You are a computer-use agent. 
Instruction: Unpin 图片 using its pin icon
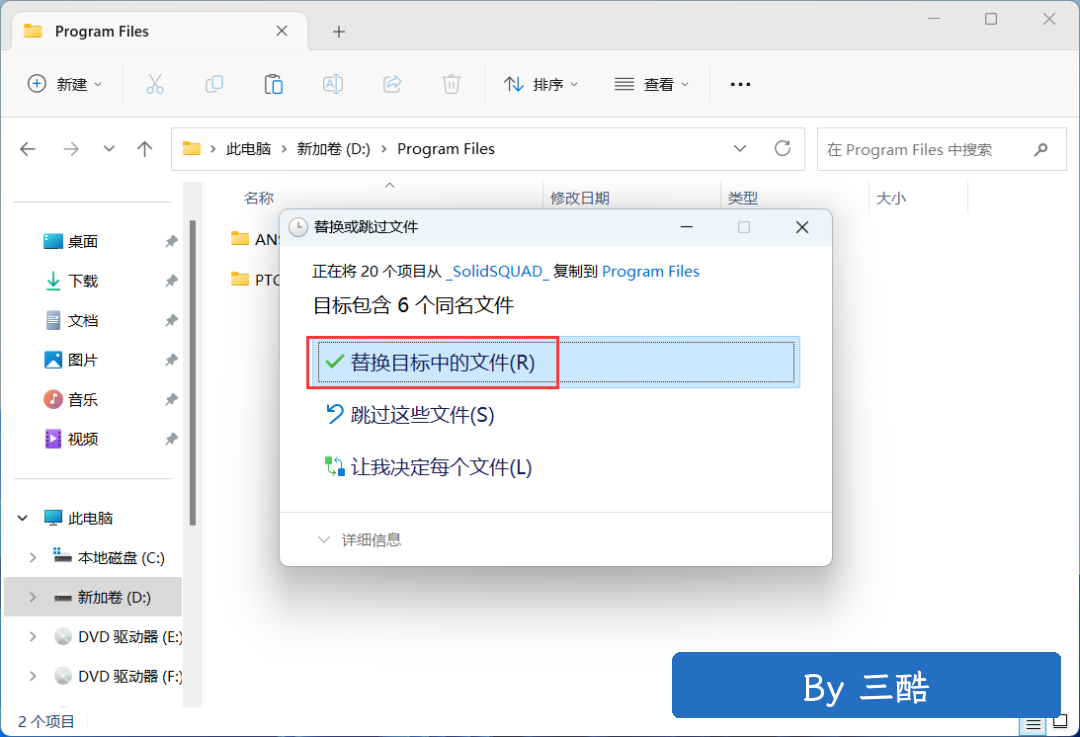(172, 360)
